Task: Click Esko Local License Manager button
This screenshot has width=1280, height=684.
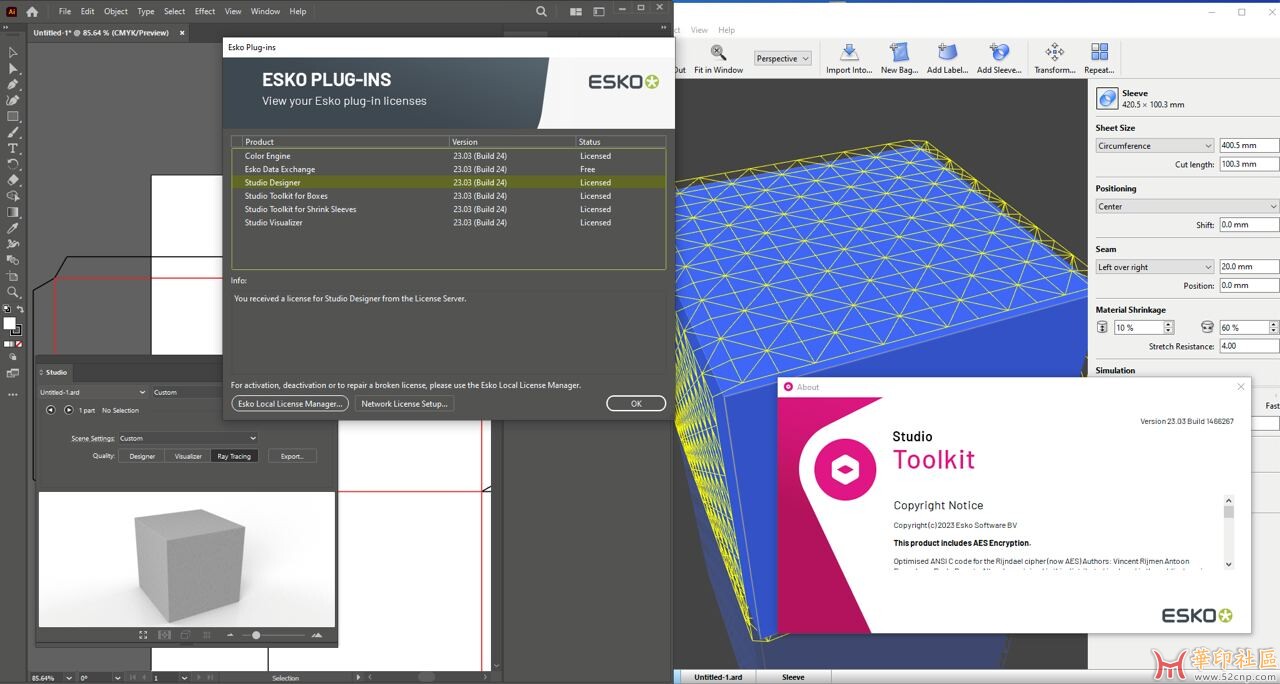Action: (290, 403)
